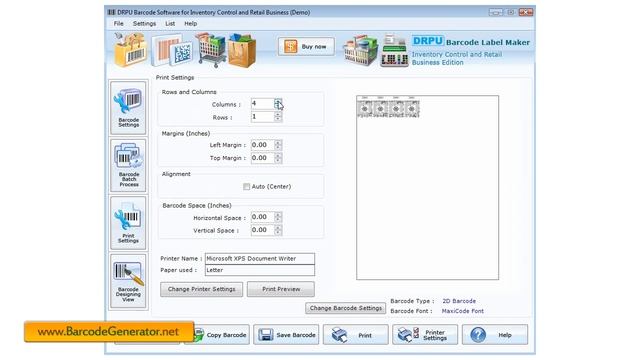Click the Top Margin value field
Screen dimensions: 640x360
coord(262,158)
